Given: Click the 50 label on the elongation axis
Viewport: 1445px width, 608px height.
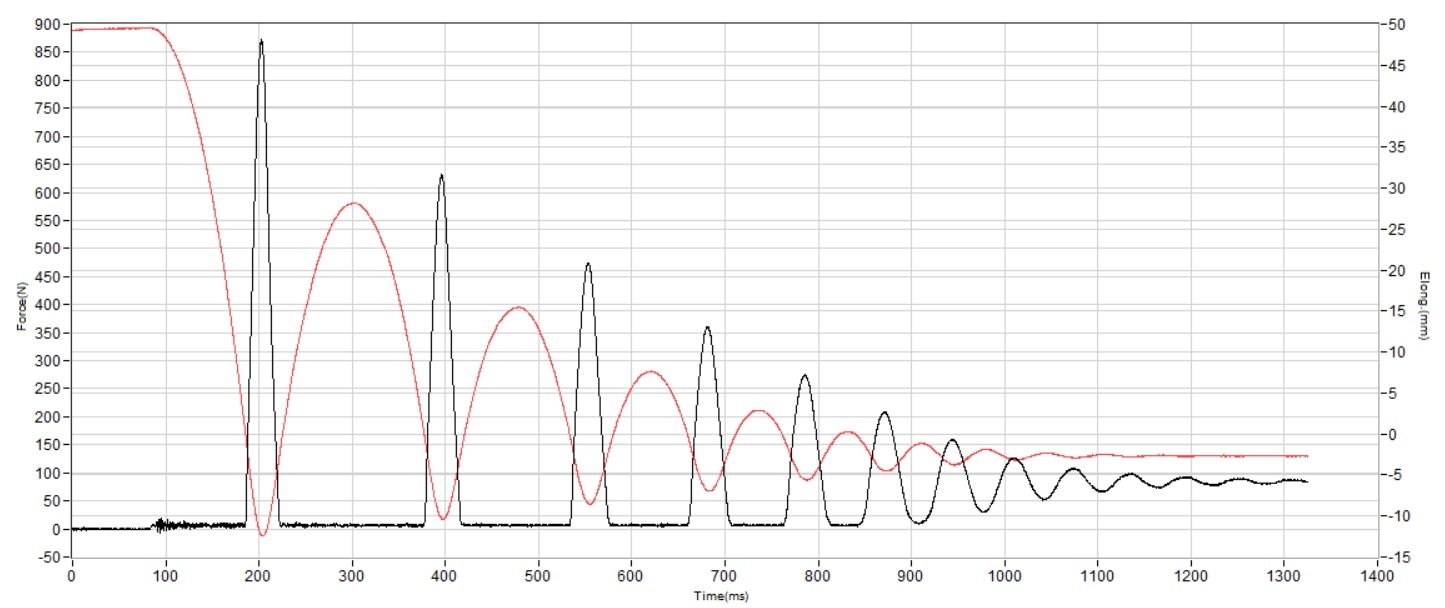Looking at the screenshot, I should coord(1396,24).
